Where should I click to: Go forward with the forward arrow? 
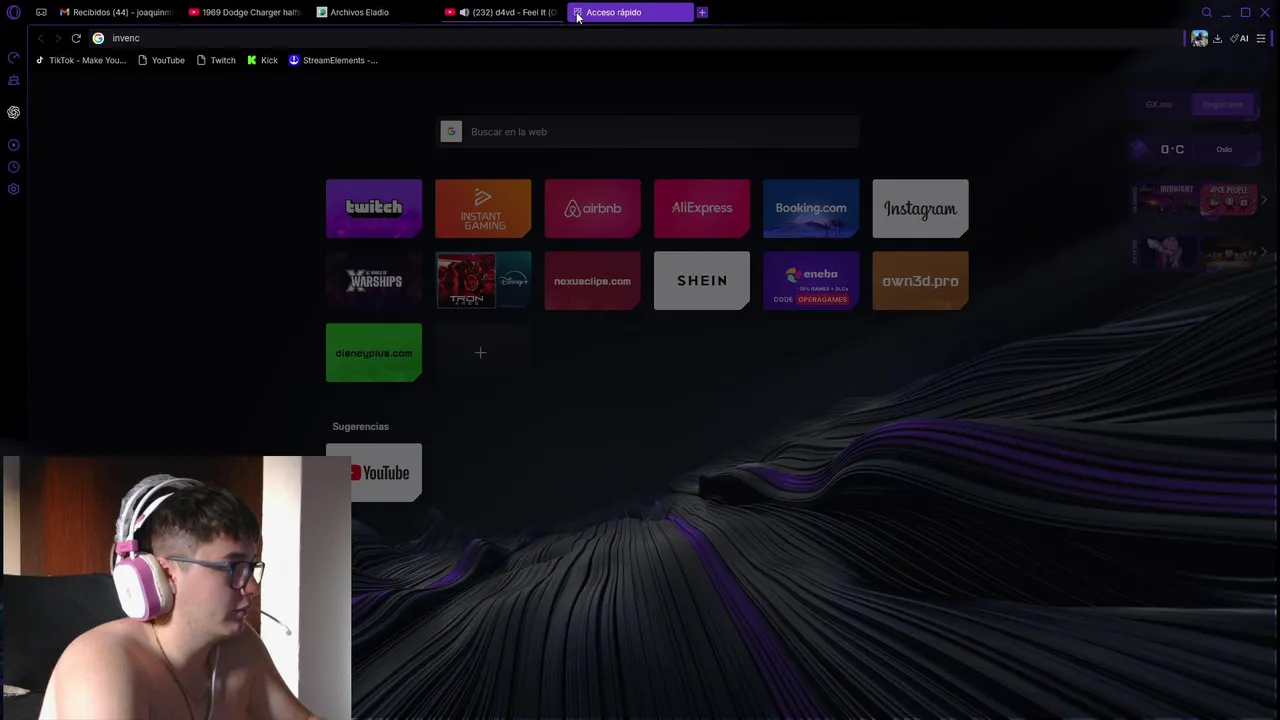(x=58, y=38)
